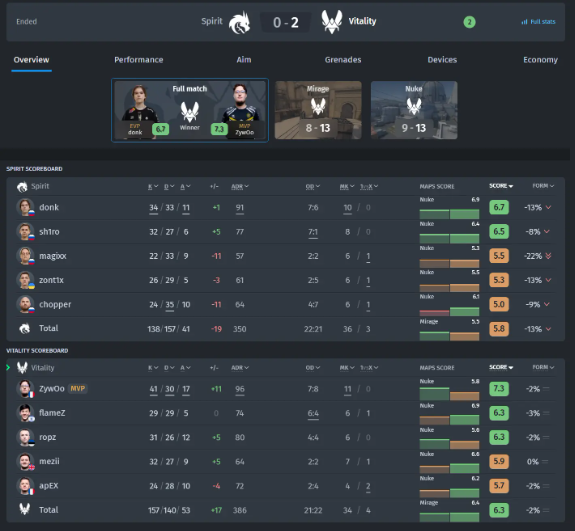Image resolution: width=575 pixels, height=531 pixels.
Task: Select the Mirage 8-13 map thumbnail
Action: 318,110
